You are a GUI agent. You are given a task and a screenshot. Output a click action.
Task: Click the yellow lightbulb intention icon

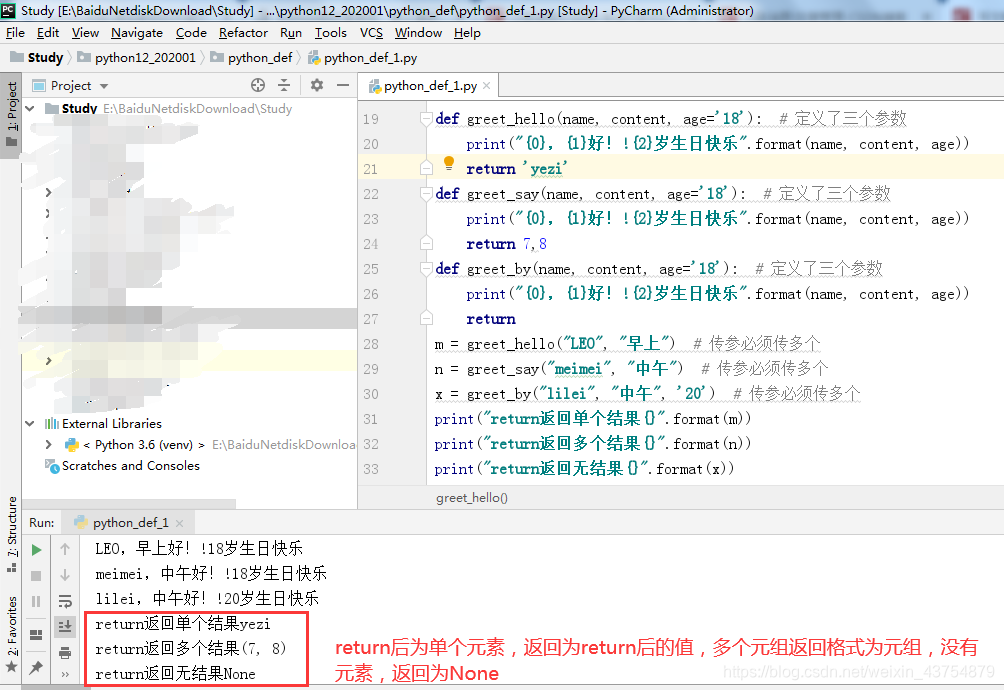pos(449,163)
